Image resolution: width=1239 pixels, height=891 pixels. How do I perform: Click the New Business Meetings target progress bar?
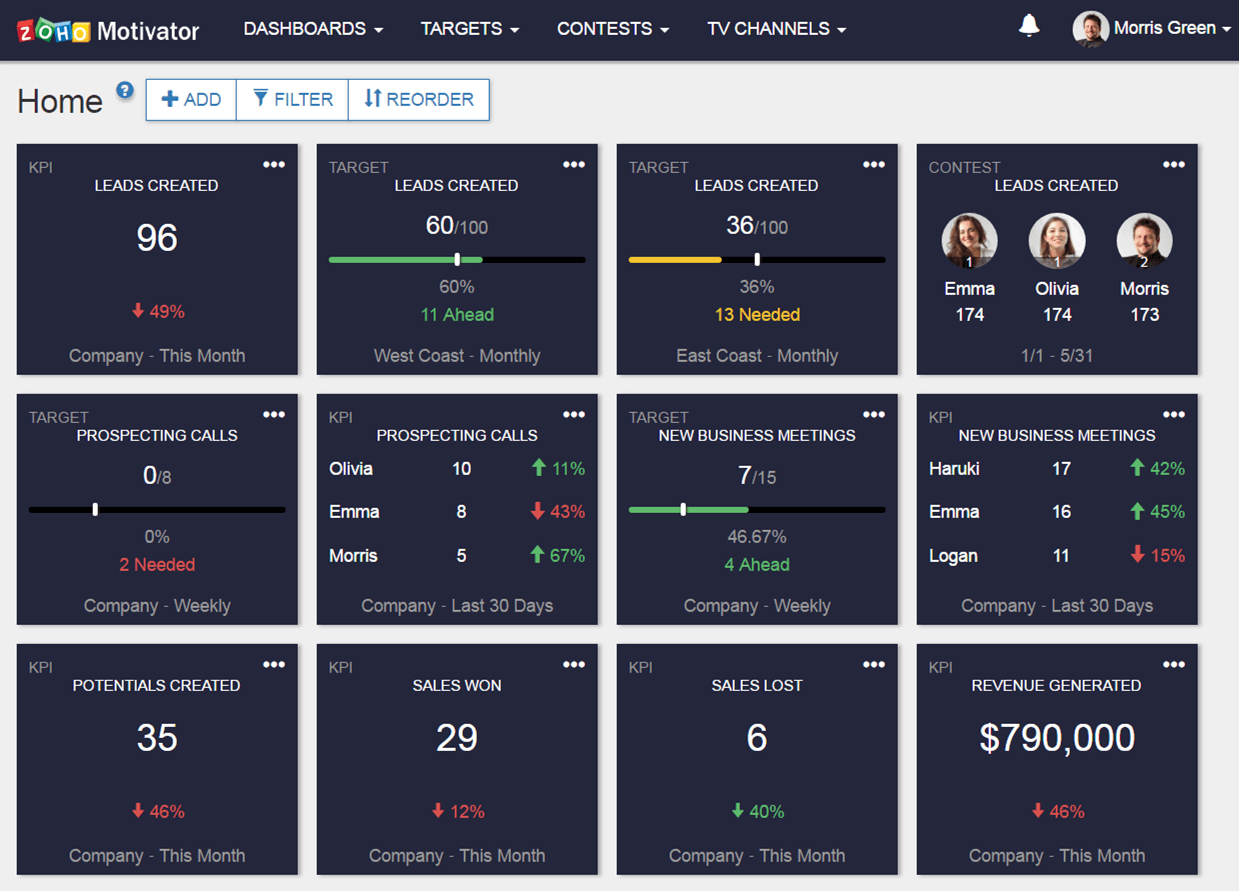click(x=757, y=510)
